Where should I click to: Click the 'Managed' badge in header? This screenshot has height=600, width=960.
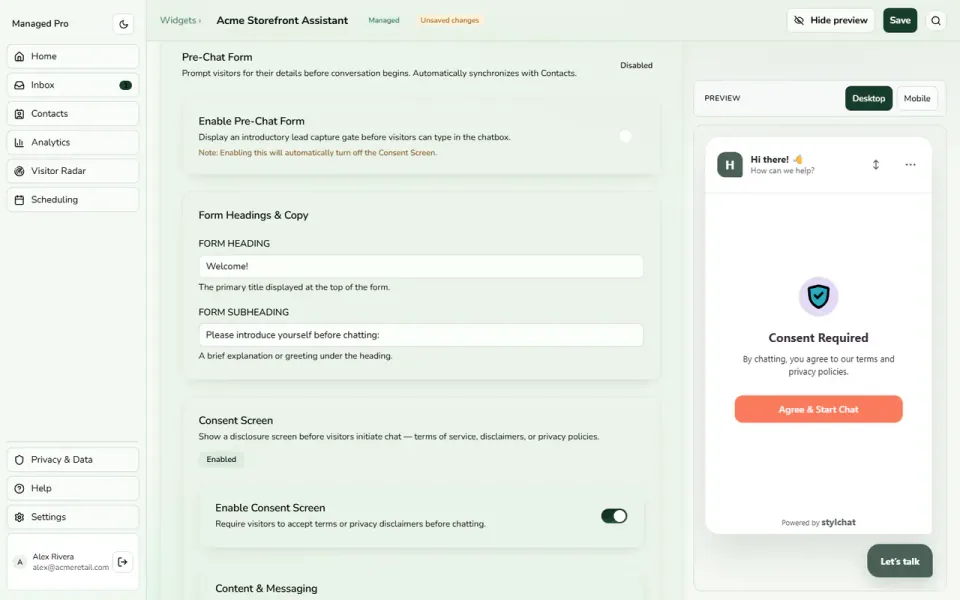click(x=384, y=20)
